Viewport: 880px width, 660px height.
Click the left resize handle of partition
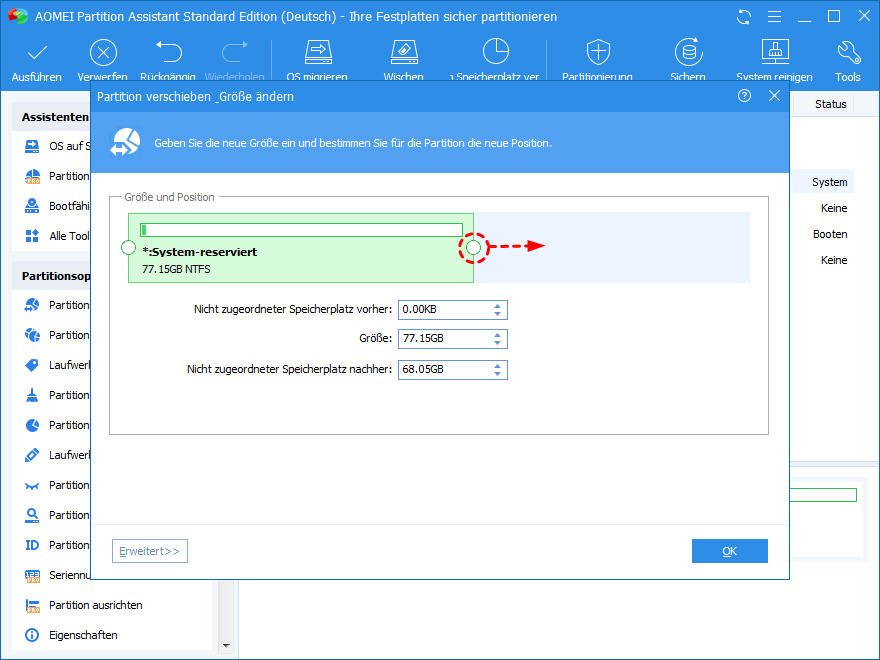[x=128, y=248]
